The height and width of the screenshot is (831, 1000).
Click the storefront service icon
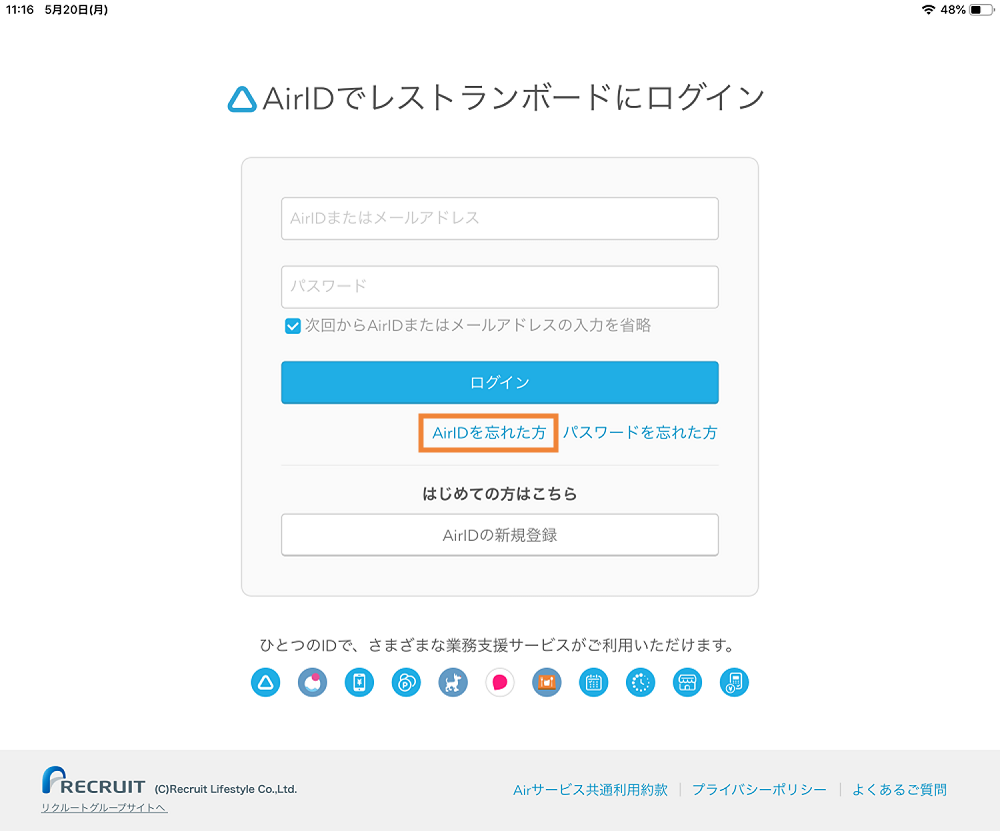(x=688, y=682)
